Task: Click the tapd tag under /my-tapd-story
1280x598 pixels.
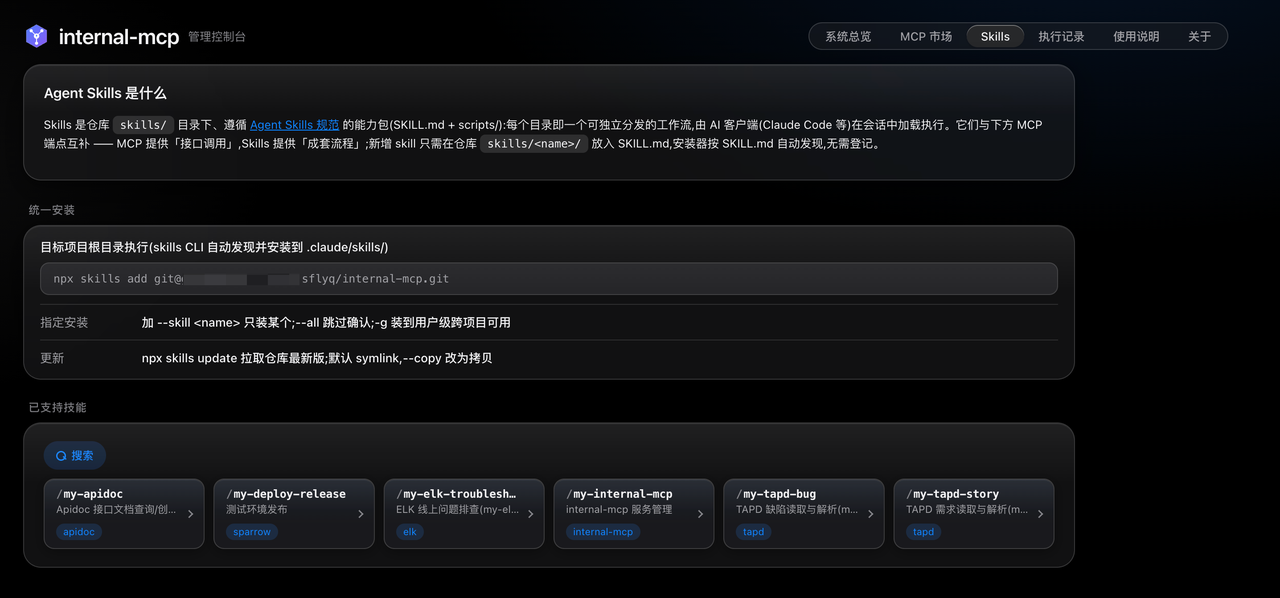Action: coord(924,532)
